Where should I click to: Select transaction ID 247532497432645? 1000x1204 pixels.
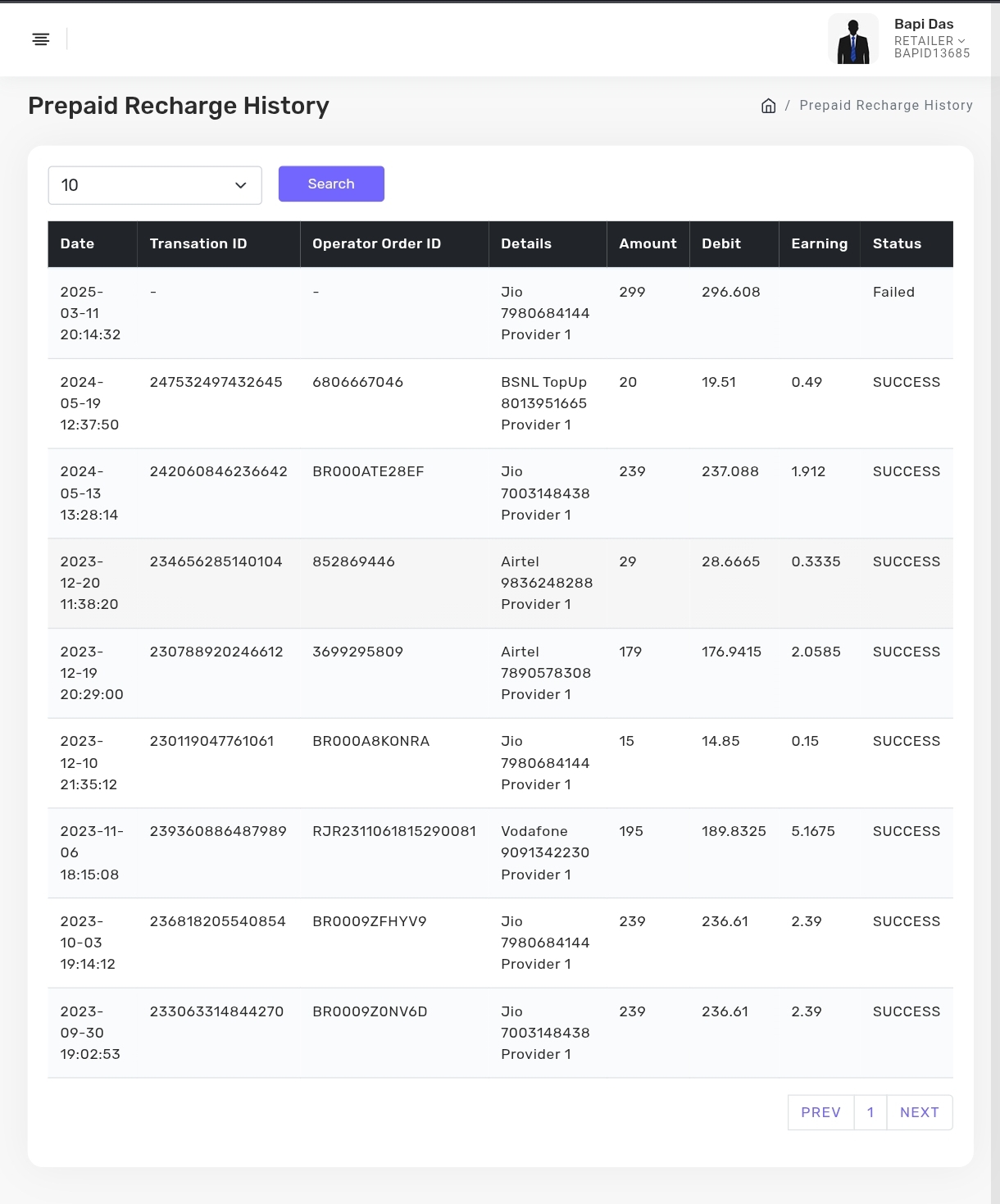(x=216, y=382)
